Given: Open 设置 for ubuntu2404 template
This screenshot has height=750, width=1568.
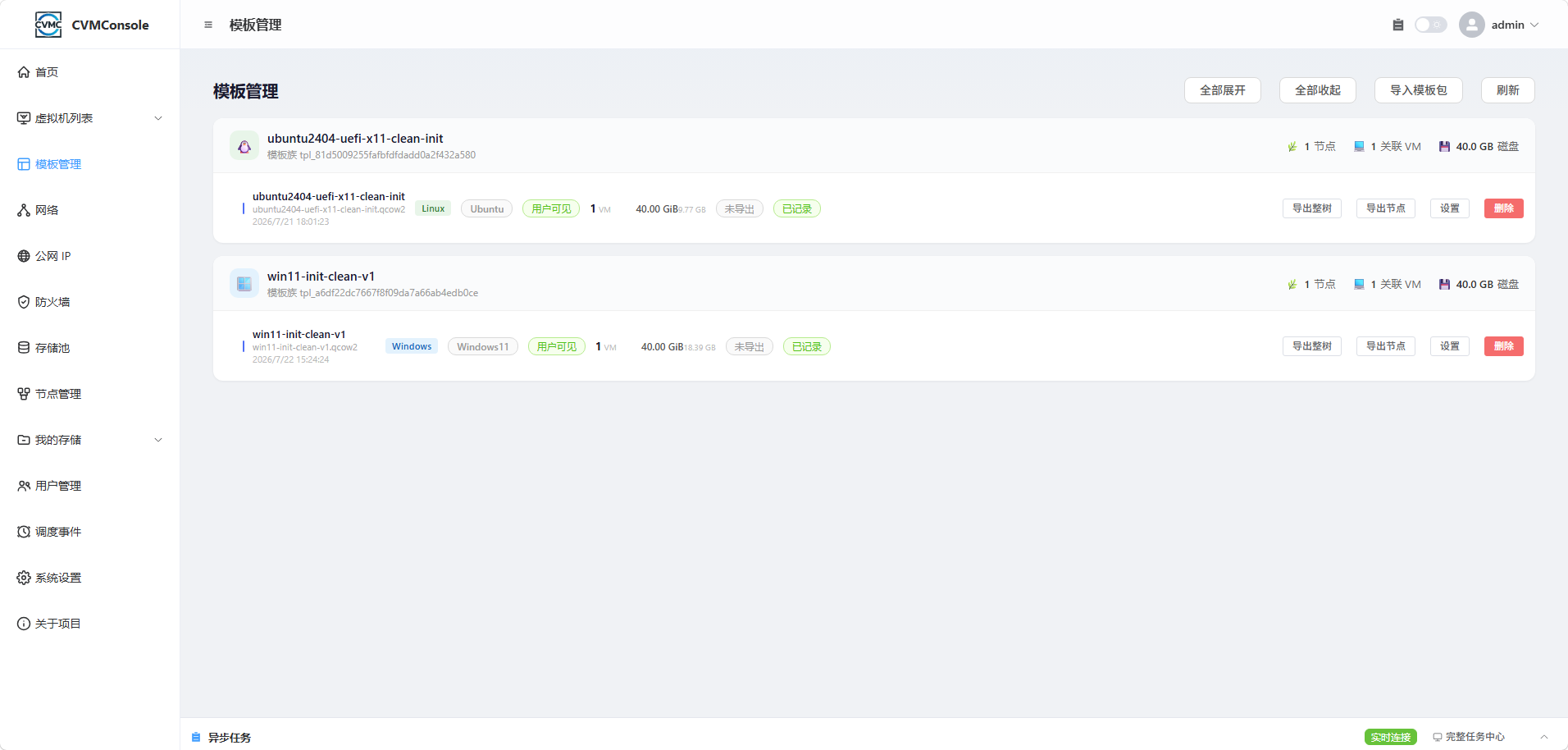Looking at the screenshot, I should [1450, 208].
